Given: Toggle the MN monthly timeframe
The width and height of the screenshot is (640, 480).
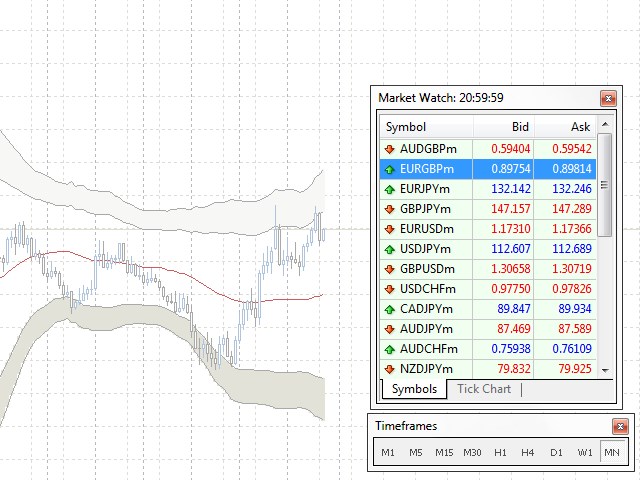Looking at the screenshot, I should point(612,453).
